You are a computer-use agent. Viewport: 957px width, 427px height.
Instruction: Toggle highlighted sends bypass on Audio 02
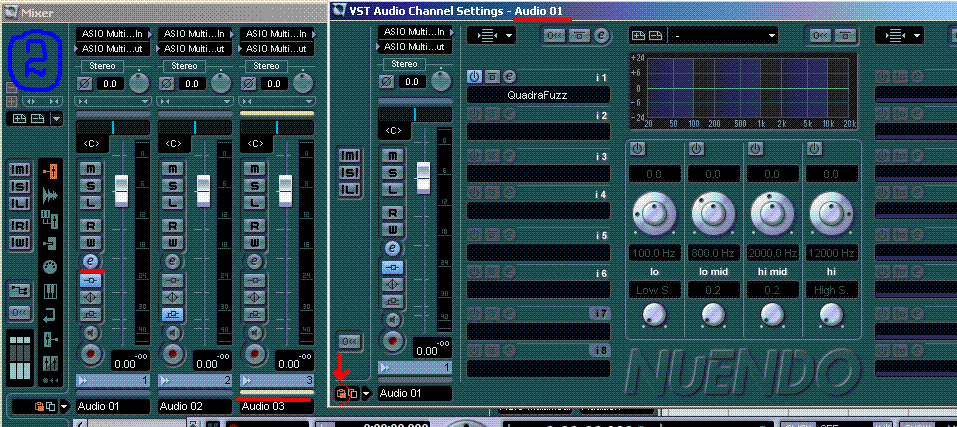coord(173,314)
